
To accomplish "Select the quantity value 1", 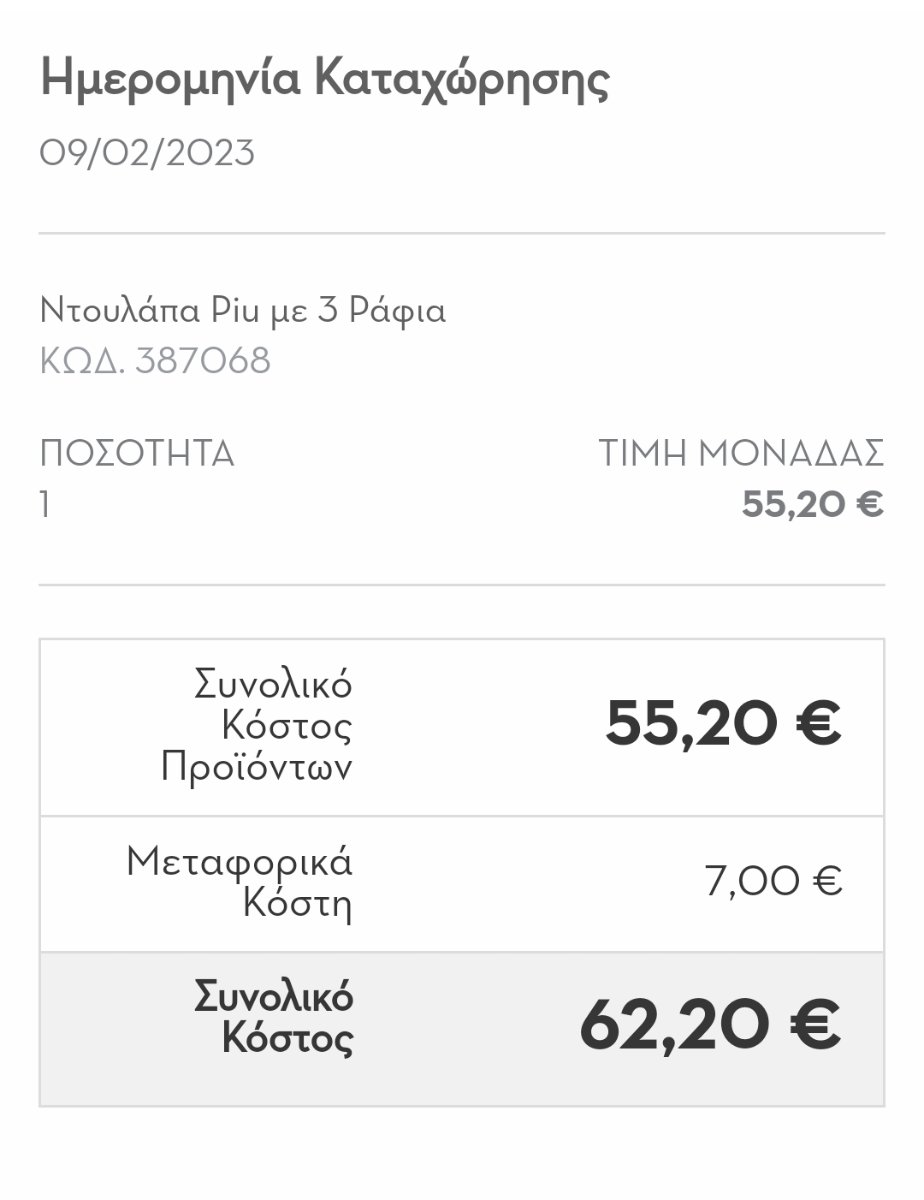I will coord(45,505).
